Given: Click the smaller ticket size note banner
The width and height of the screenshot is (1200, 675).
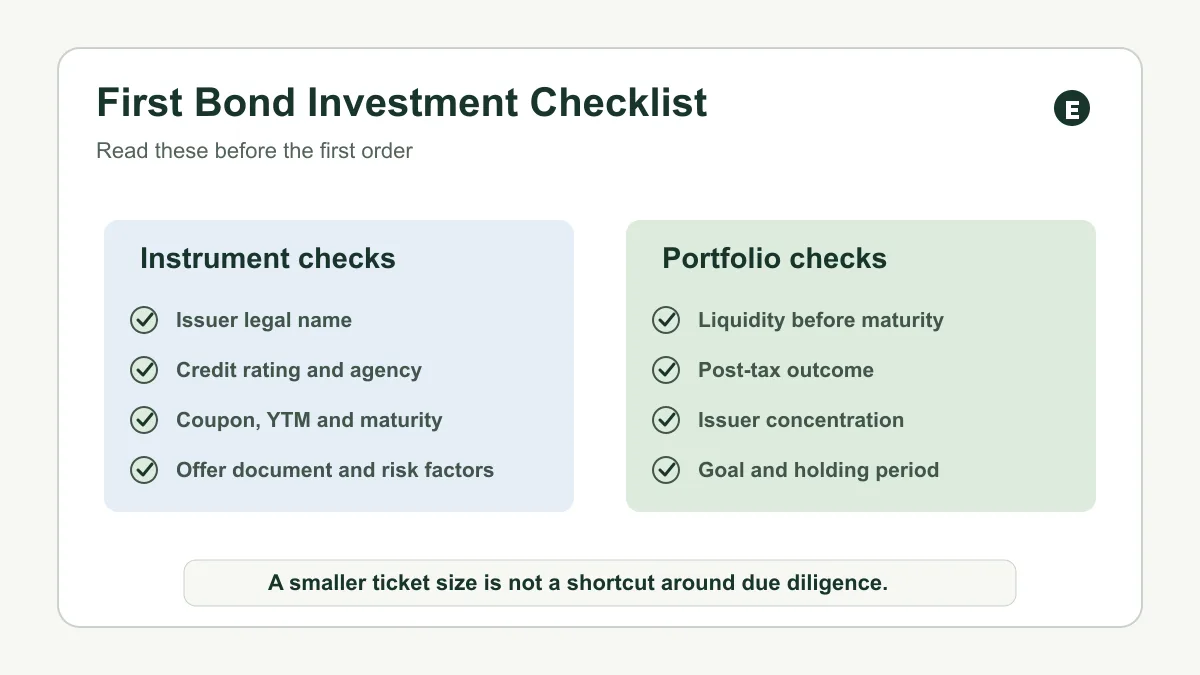Looking at the screenshot, I should [600, 583].
